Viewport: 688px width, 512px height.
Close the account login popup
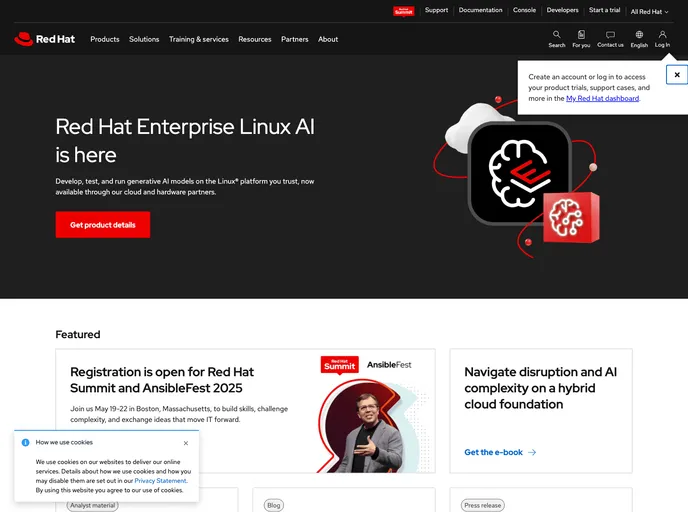pyautogui.click(x=677, y=75)
